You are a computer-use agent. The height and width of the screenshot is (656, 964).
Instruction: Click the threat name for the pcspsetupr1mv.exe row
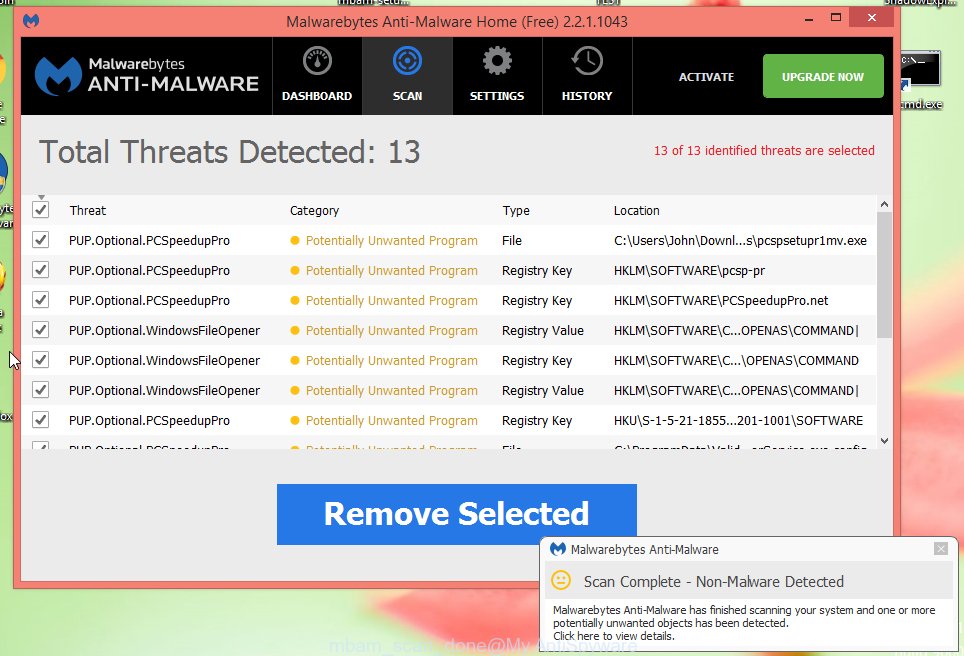(149, 240)
